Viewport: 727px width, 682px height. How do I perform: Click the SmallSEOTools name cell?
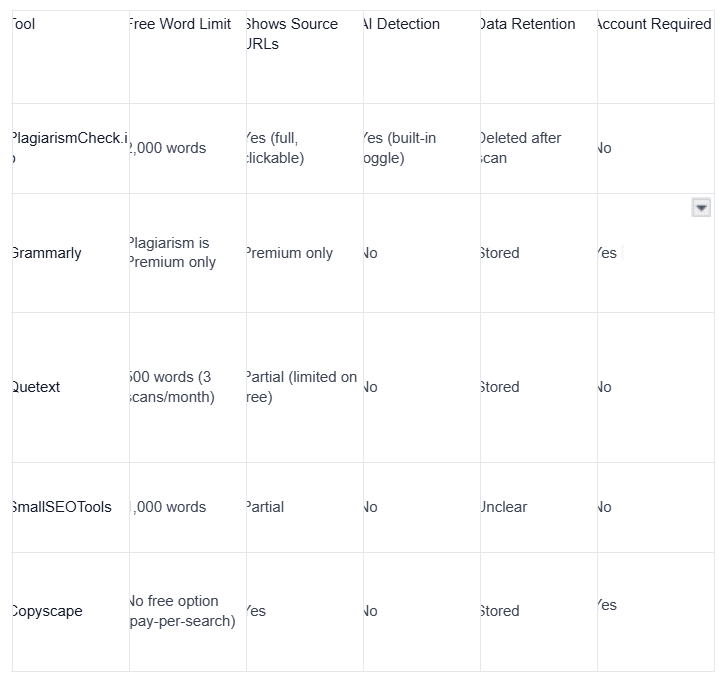(x=70, y=507)
